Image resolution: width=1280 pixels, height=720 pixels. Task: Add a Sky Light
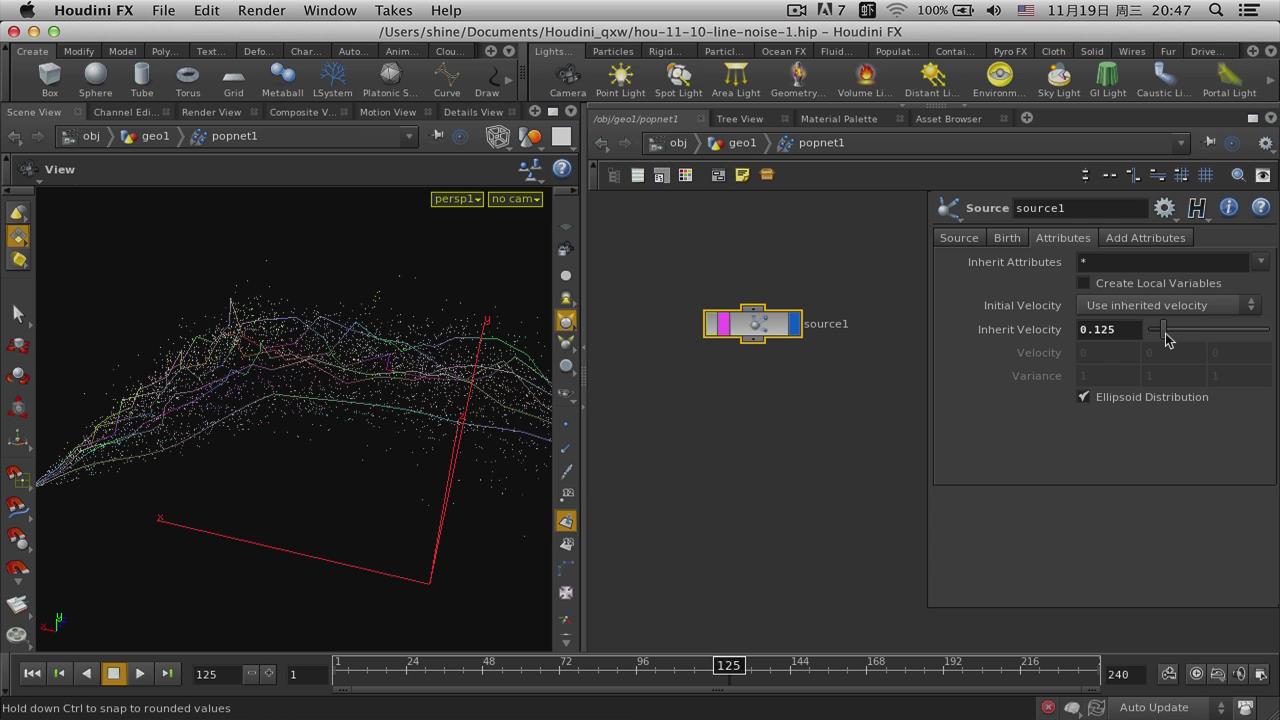(1058, 79)
